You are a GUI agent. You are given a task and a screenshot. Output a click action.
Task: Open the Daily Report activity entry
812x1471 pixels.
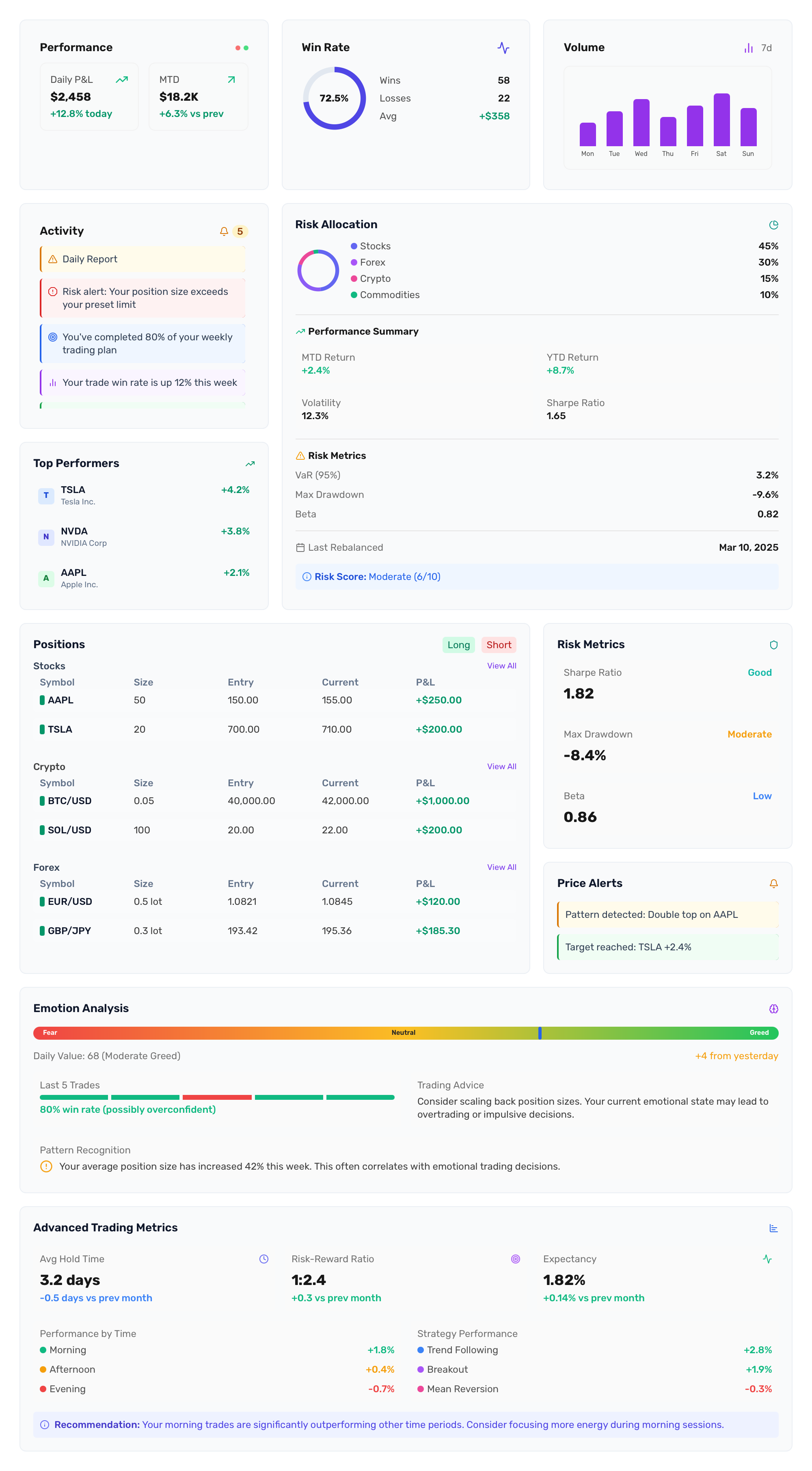[142, 259]
